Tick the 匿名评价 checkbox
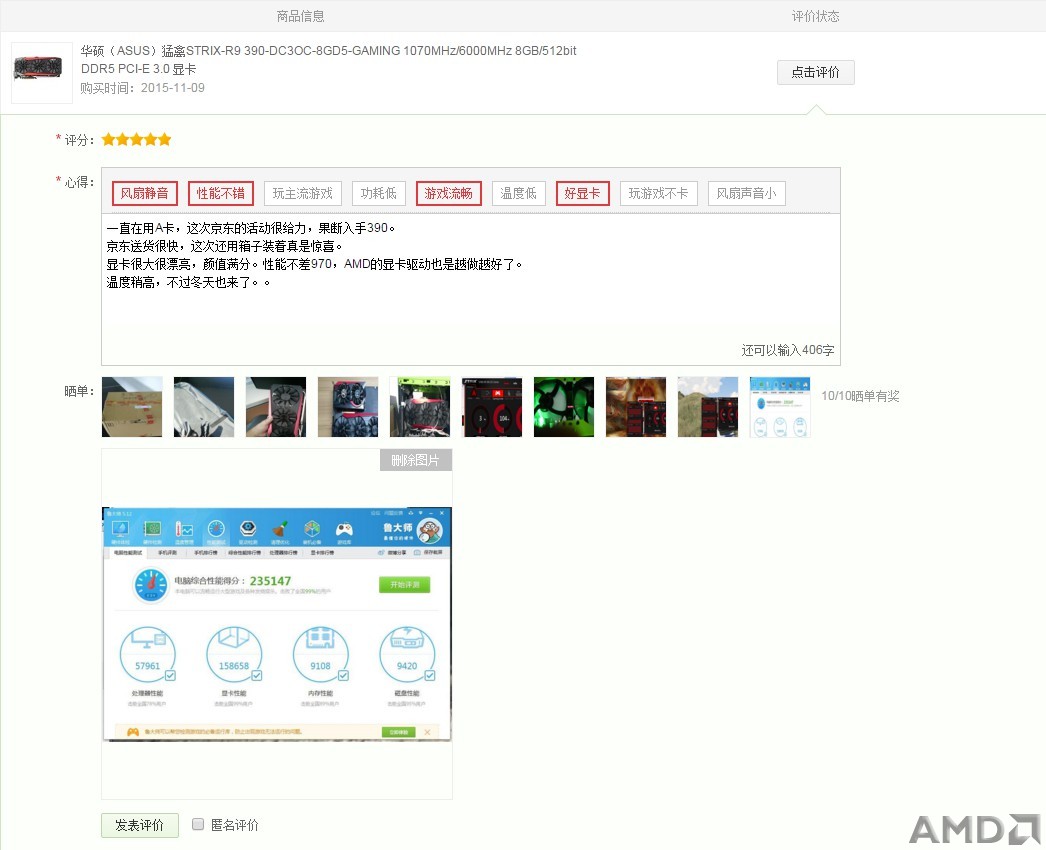The width and height of the screenshot is (1046, 850). tap(197, 824)
